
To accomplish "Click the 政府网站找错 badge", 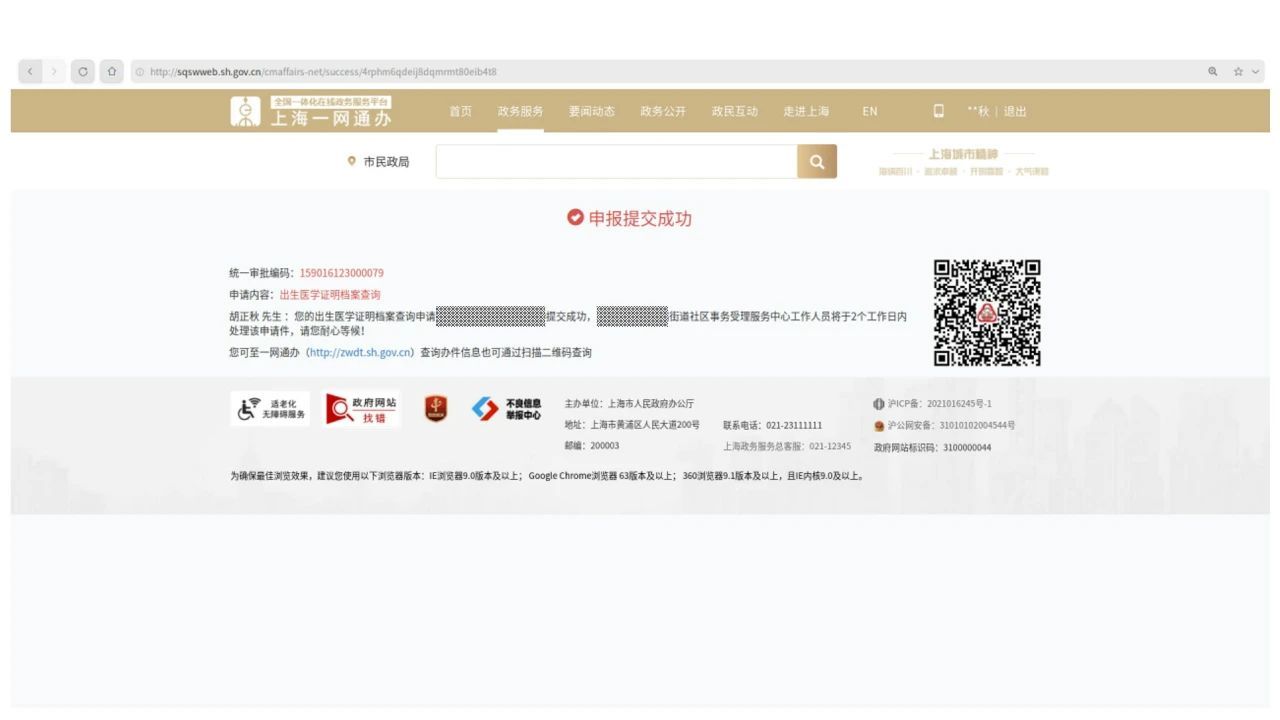I will tap(363, 409).
